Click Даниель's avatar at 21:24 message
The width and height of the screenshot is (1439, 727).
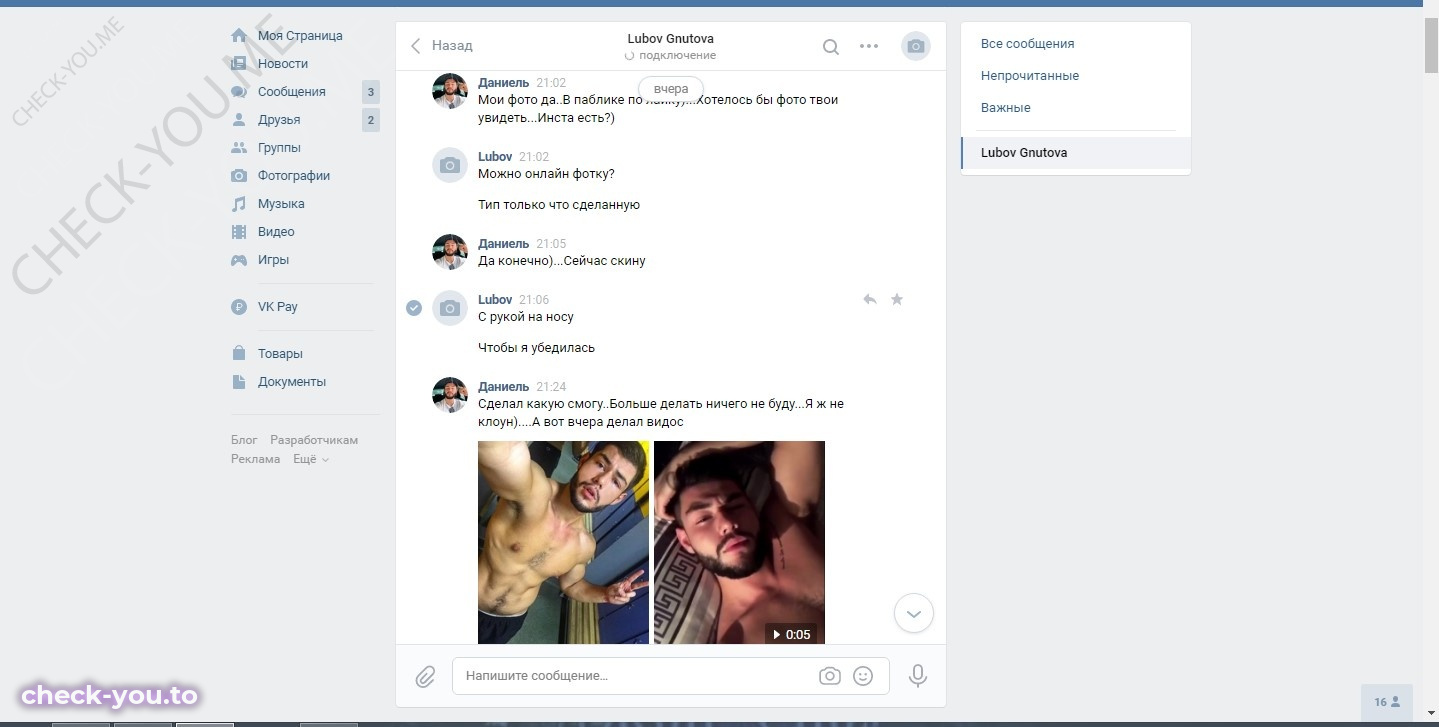[x=450, y=395]
